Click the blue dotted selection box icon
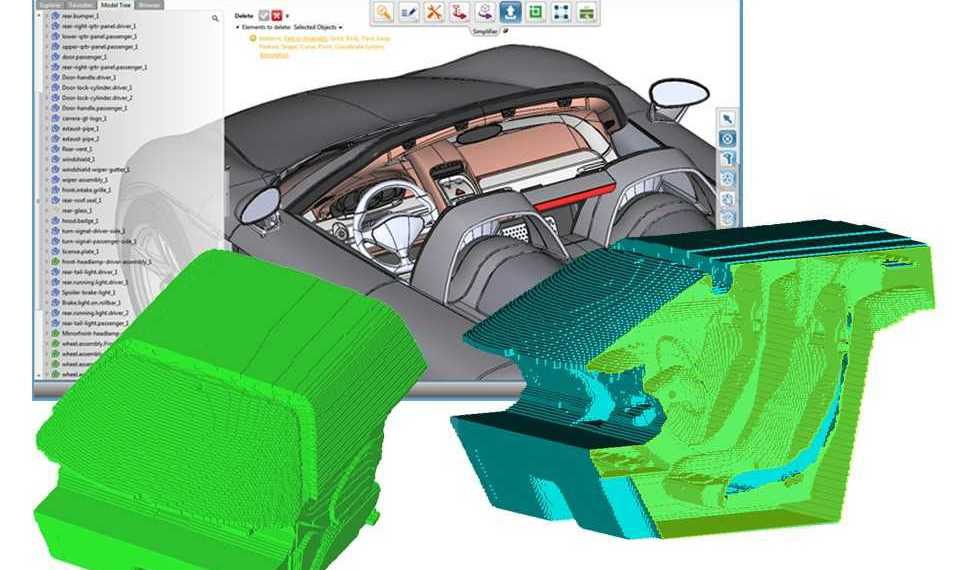 click(560, 13)
